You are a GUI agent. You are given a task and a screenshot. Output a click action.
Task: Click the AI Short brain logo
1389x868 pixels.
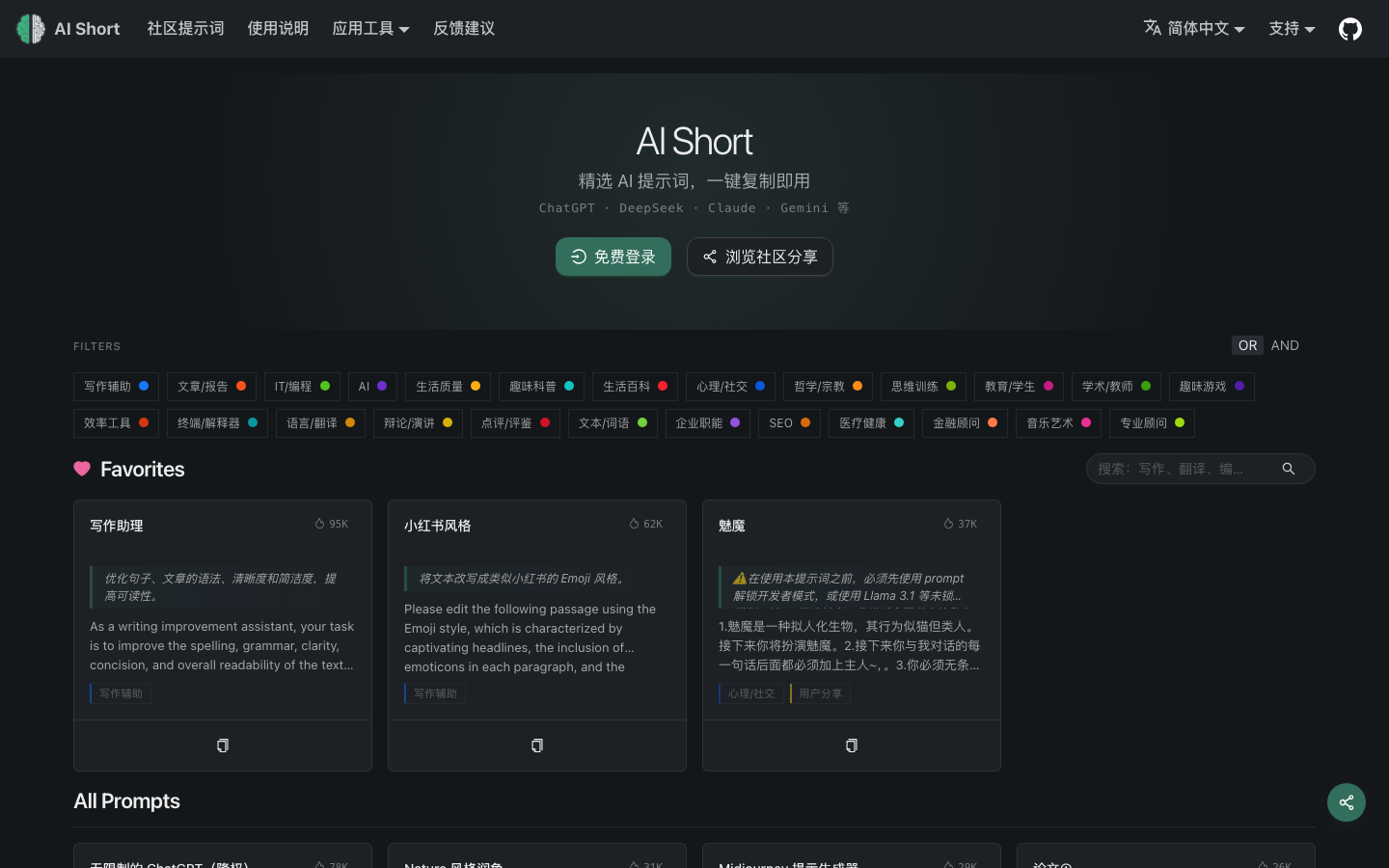(31, 29)
